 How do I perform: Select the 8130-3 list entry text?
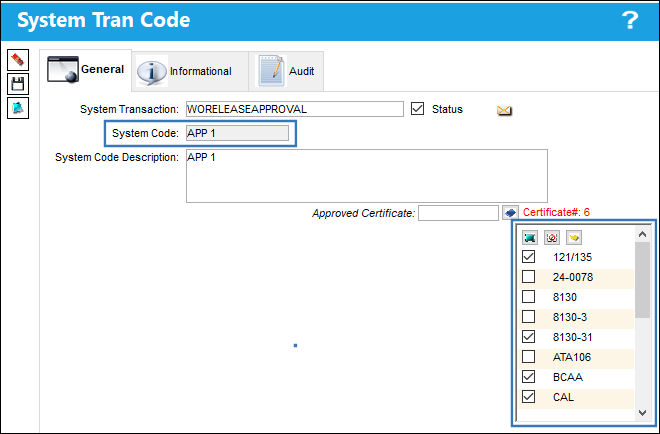pyautogui.click(x=570, y=317)
